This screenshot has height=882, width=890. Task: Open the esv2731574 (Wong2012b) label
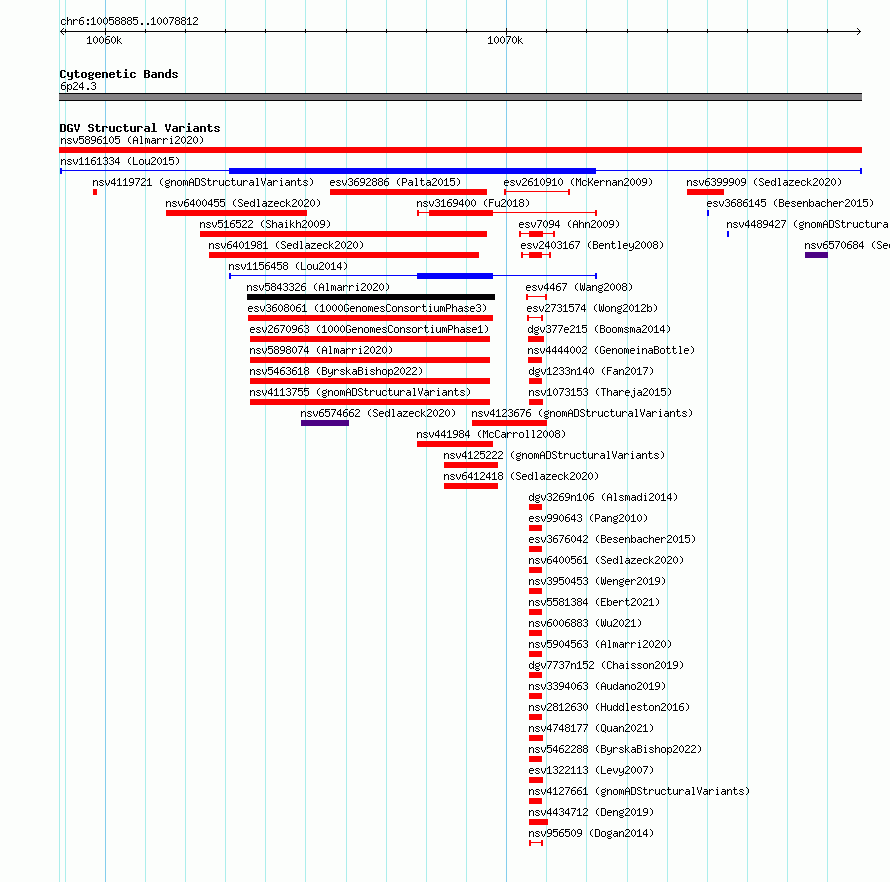[592, 308]
